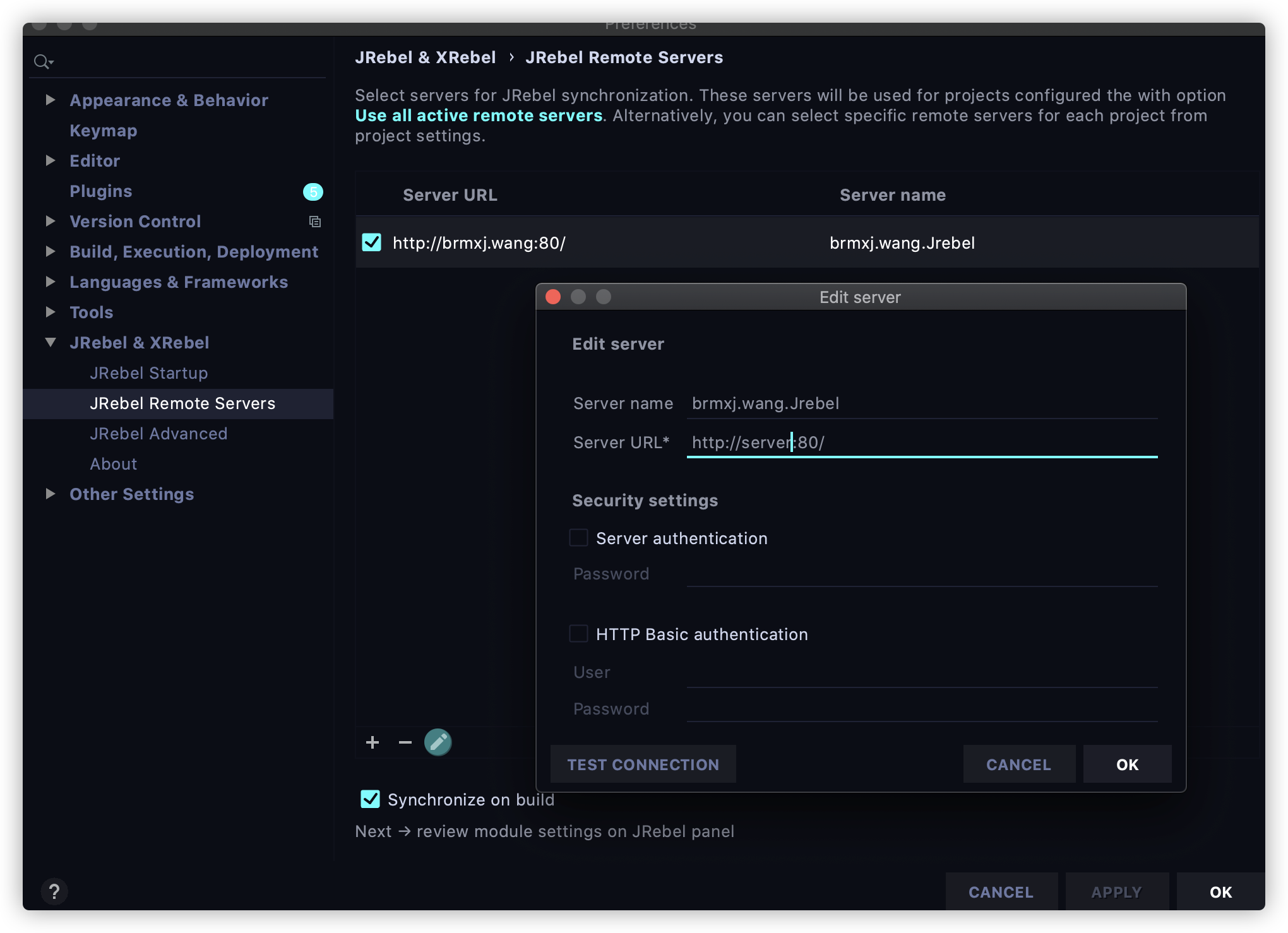Click the remove server minus icon
The image size is (1288, 933).
(405, 742)
